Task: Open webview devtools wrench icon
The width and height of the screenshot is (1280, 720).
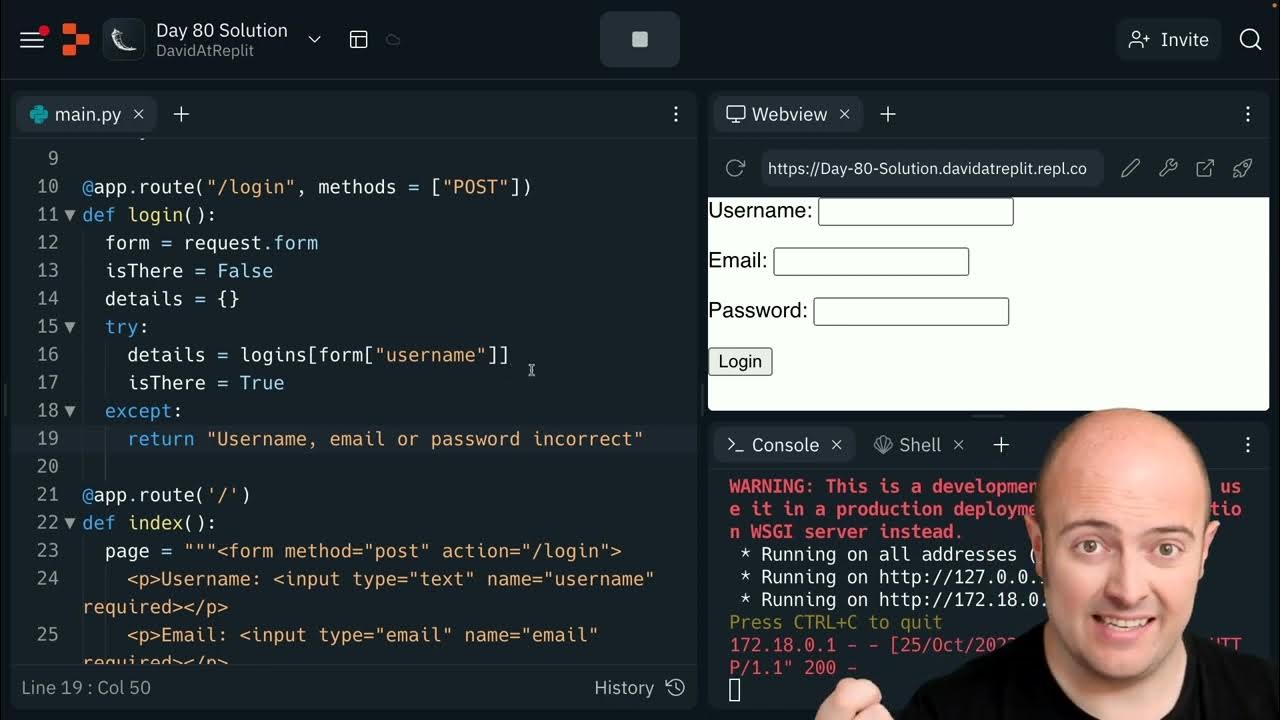Action: (1168, 168)
